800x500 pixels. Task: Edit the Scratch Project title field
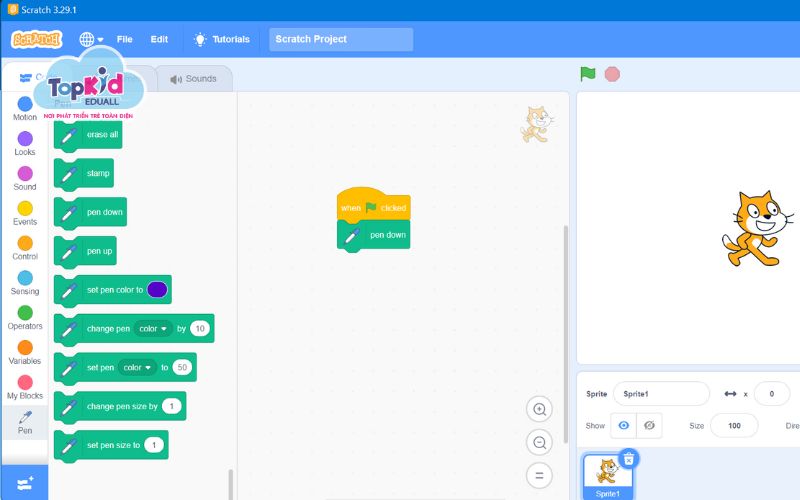pyautogui.click(x=341, y=39)
